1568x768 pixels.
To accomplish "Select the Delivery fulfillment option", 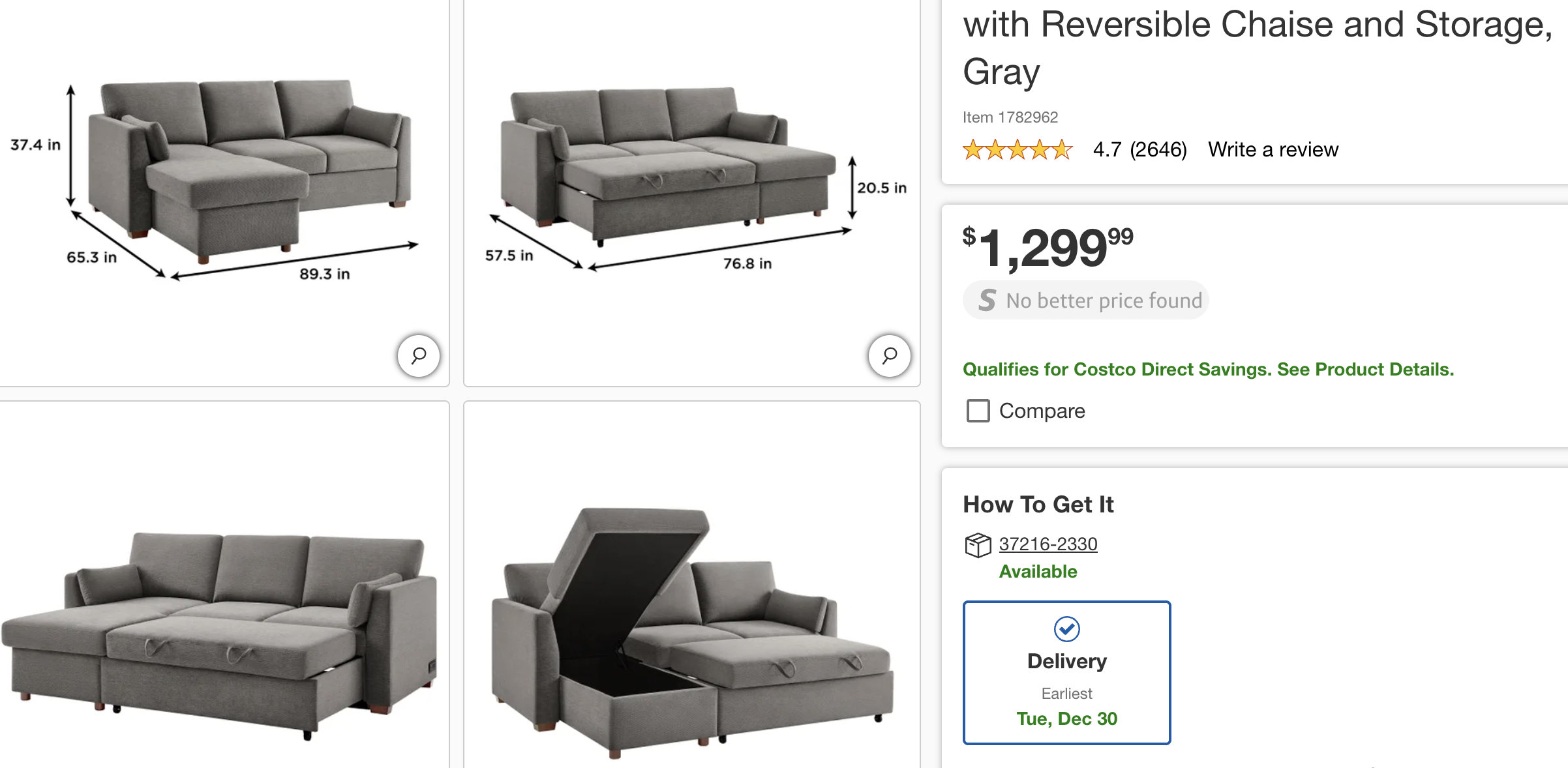I will [x=1066, y=672].
